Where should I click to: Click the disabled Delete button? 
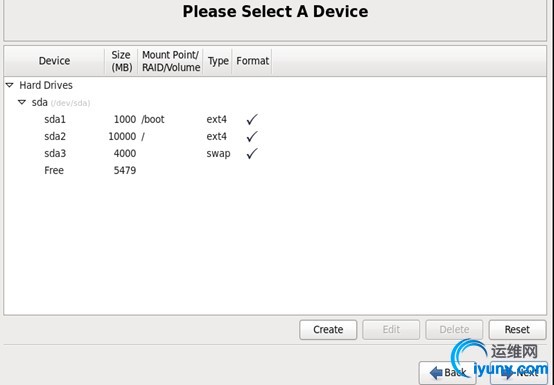click(x=454, y=330)
